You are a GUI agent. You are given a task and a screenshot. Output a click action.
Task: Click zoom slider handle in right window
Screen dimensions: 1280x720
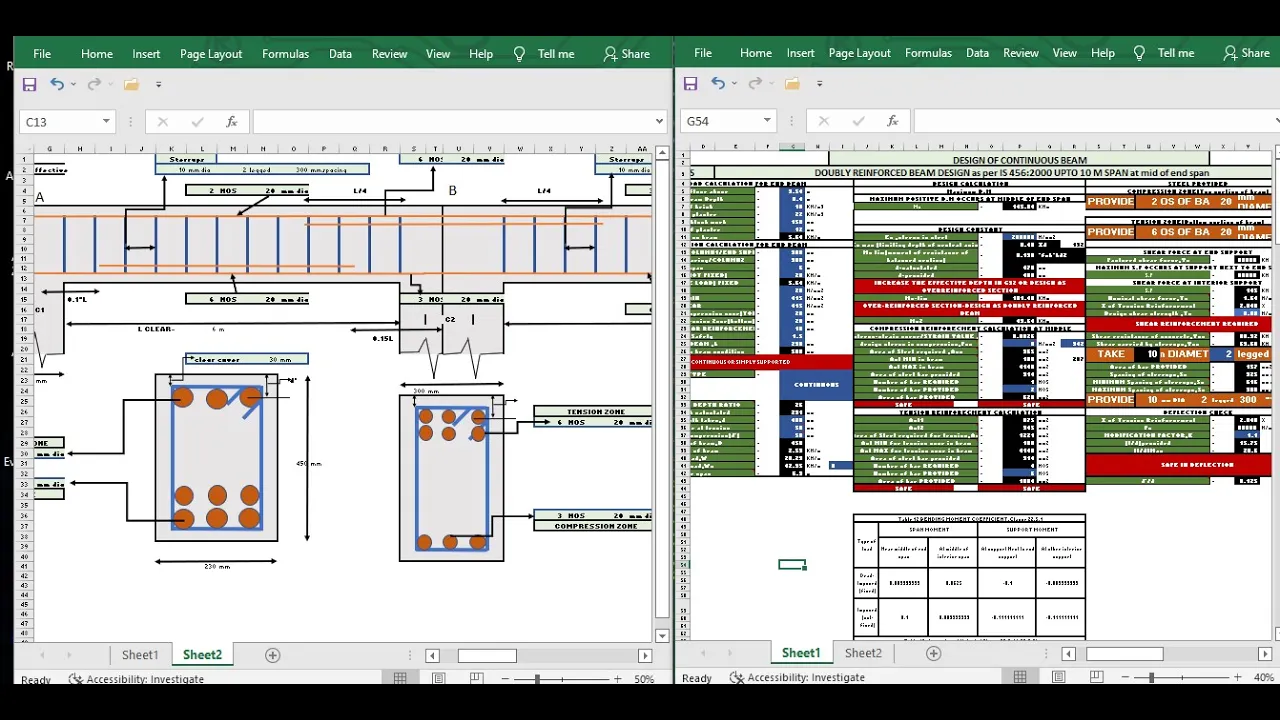pos(1151,677)
